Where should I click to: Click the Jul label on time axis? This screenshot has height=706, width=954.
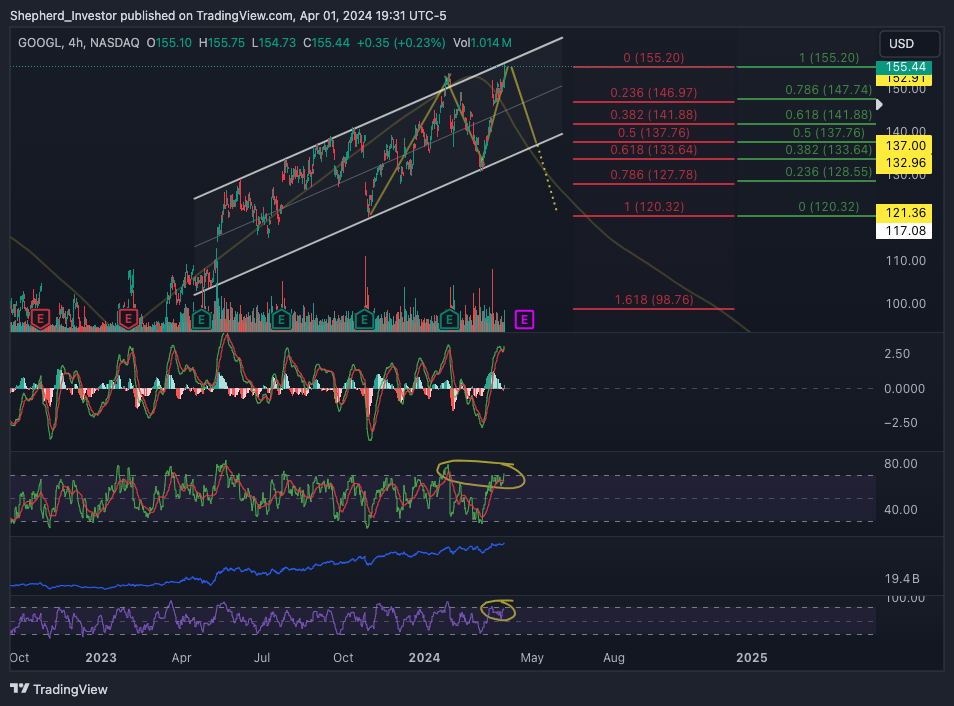(x=262, y=658)
